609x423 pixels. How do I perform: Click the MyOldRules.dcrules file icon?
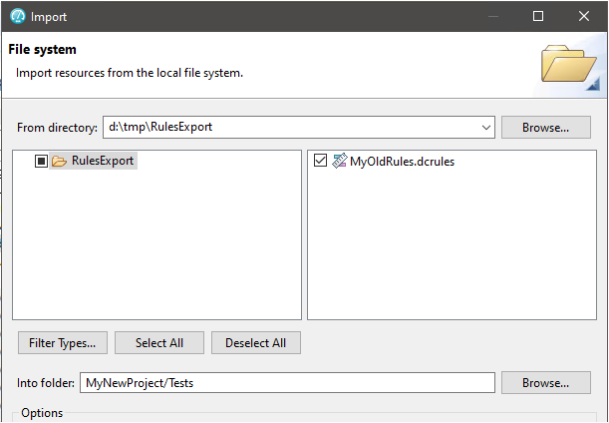[339, 161]
